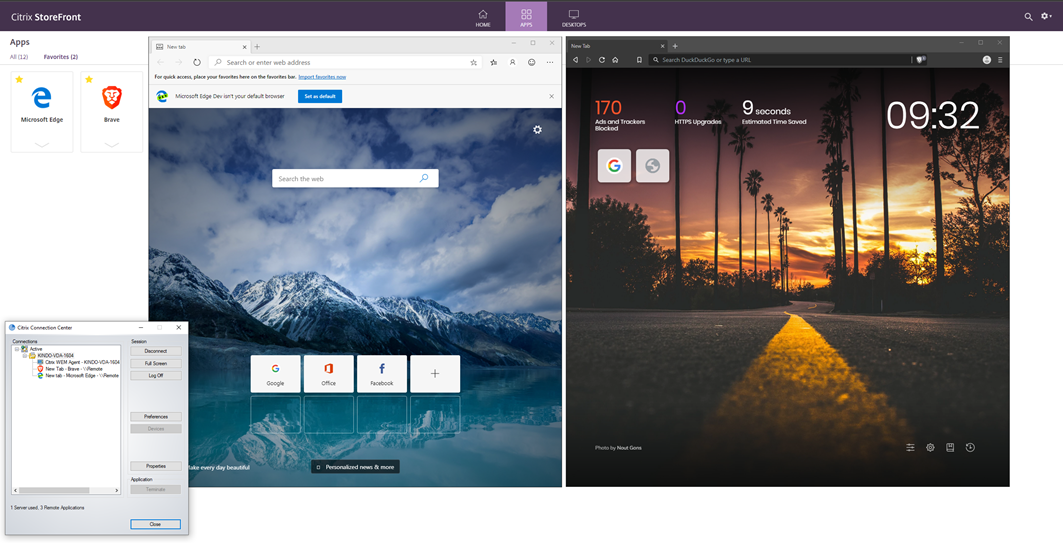
Task: Click Brave's bookmark page icon
Action: point(639,60)
